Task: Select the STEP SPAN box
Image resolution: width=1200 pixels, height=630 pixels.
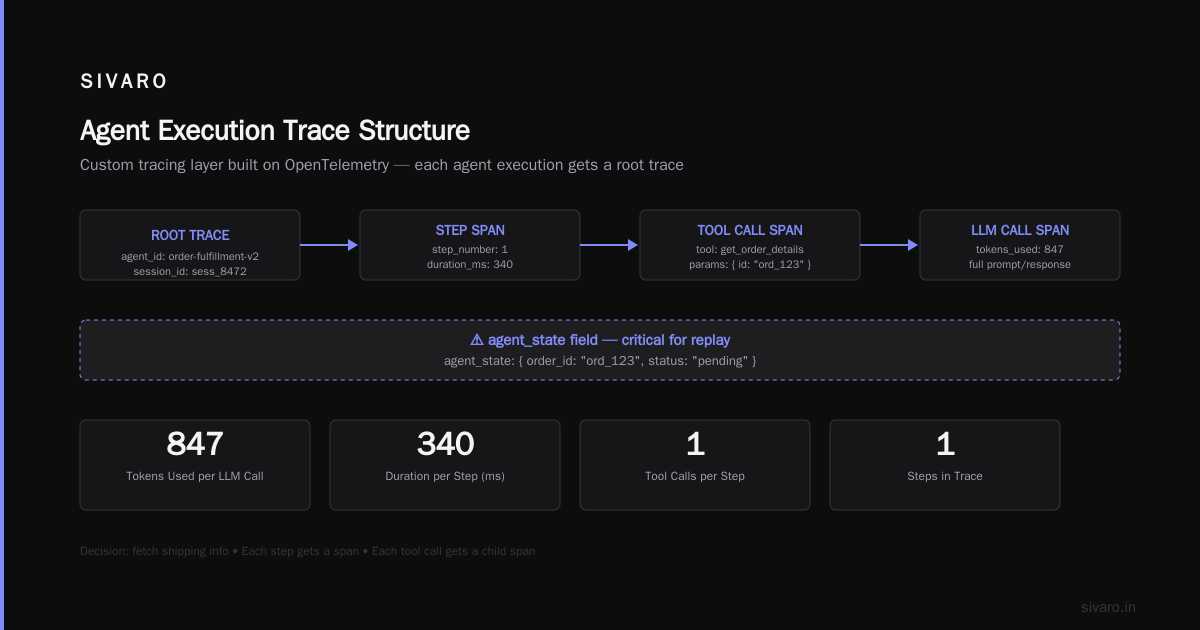Action: coord(470,245)
